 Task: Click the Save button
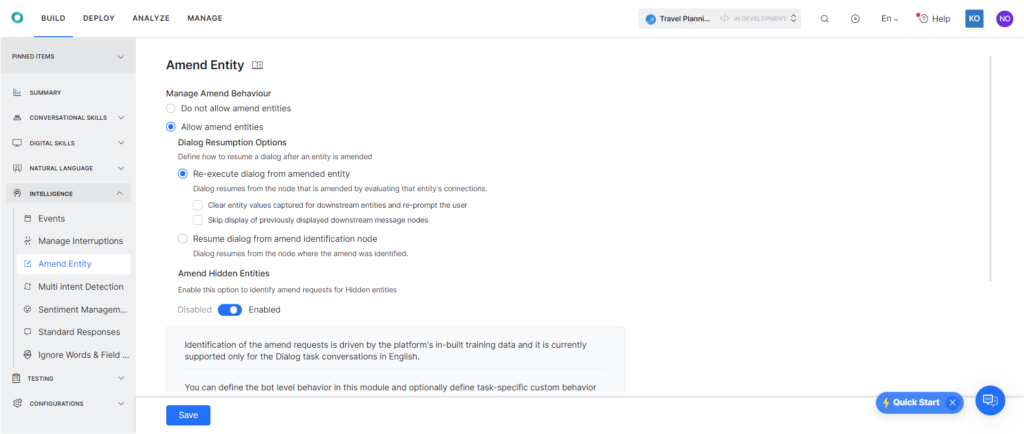click(x=188, y=415)
